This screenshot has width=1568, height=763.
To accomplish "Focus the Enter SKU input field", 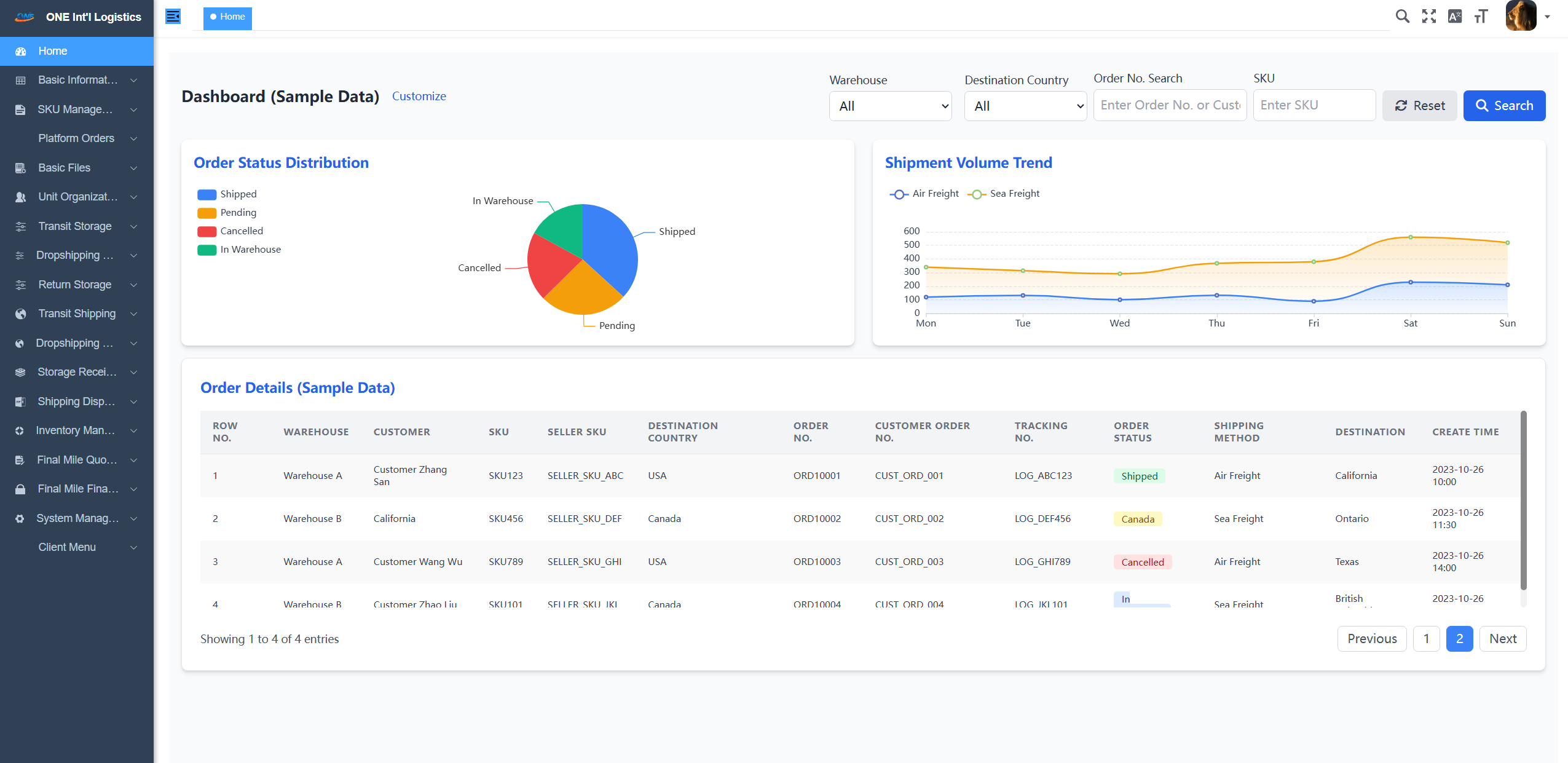I will point(1314,105).
